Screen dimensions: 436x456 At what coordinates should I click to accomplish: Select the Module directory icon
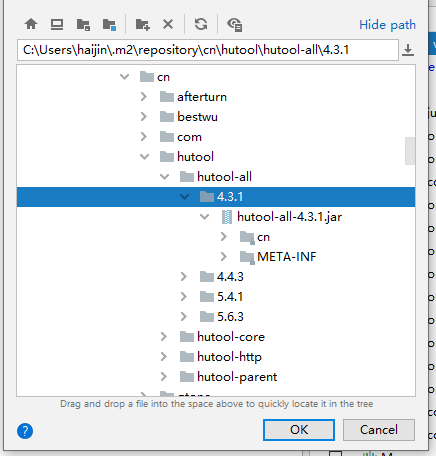(x=109, y=24)
